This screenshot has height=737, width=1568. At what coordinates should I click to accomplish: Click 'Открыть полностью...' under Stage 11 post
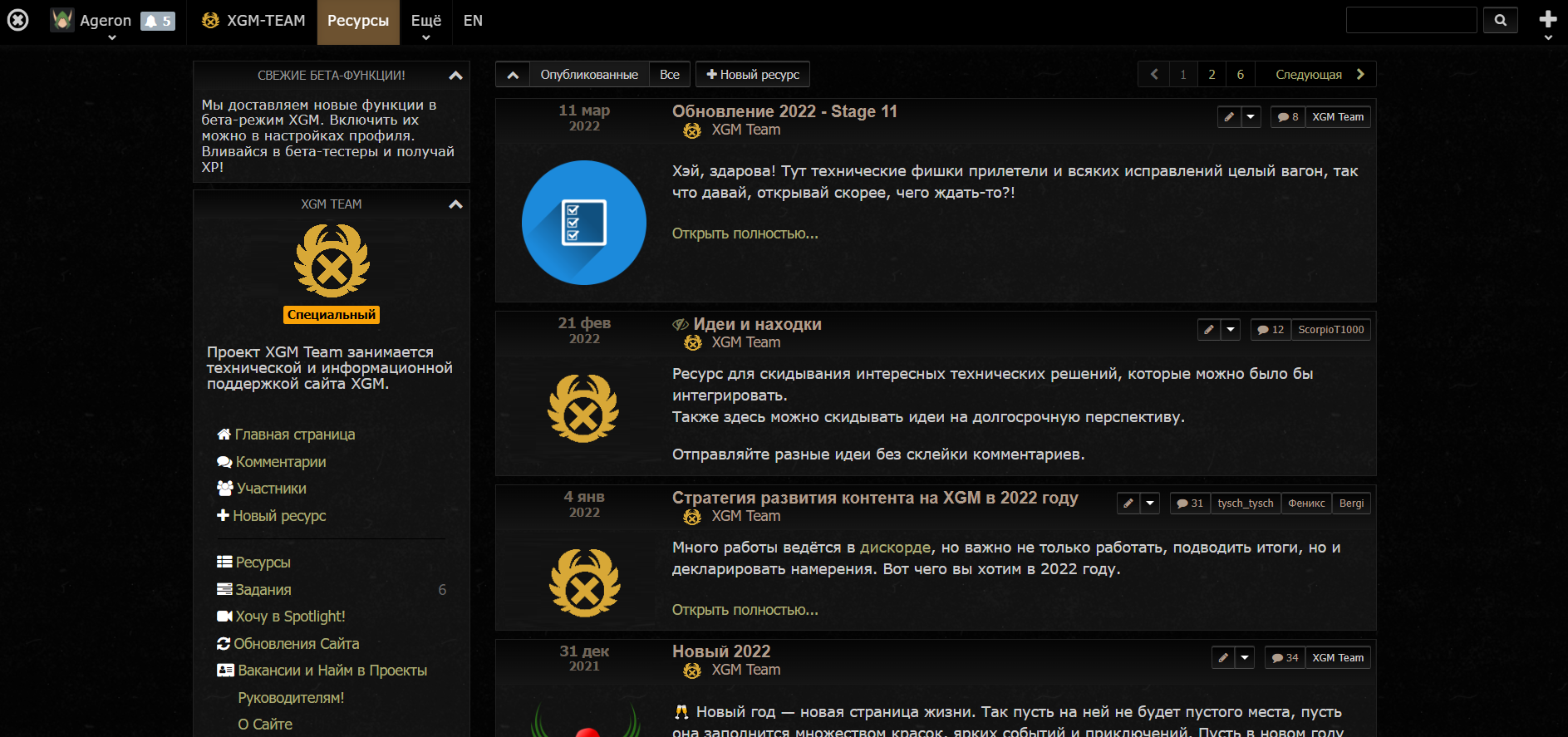[745, 233]
